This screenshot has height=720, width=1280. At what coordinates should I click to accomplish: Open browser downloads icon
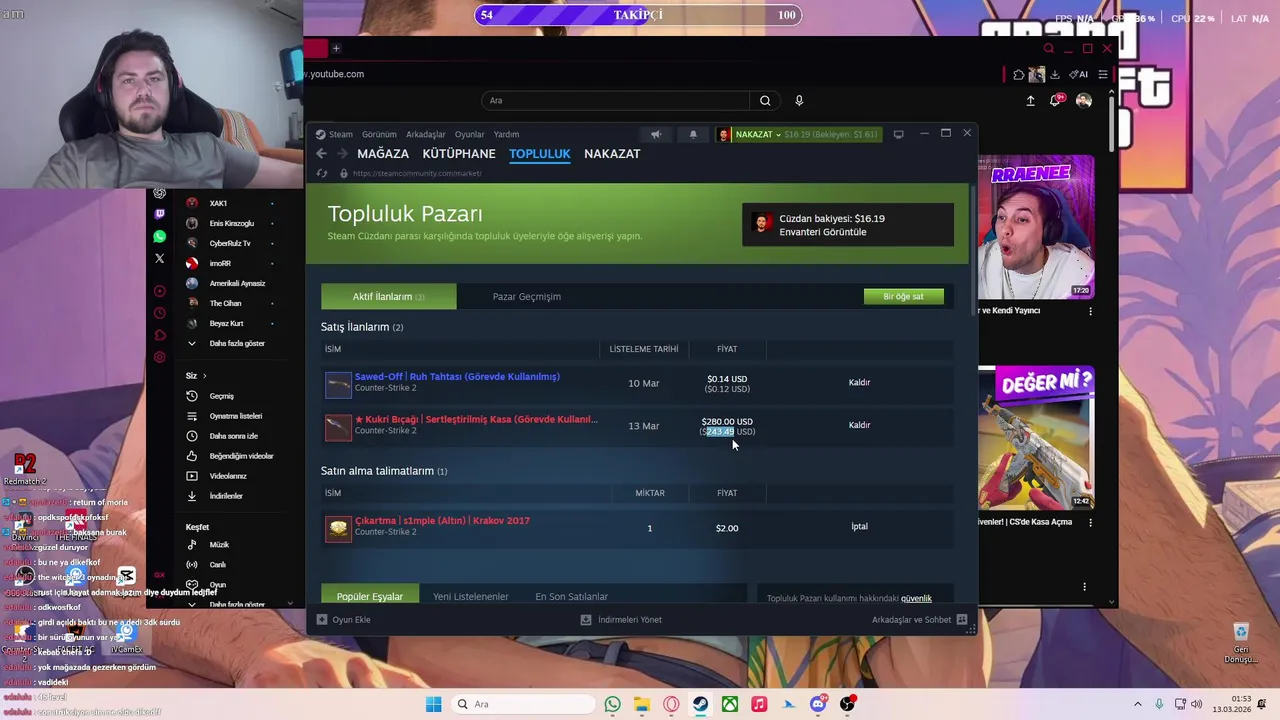[x=1054, y=74]
